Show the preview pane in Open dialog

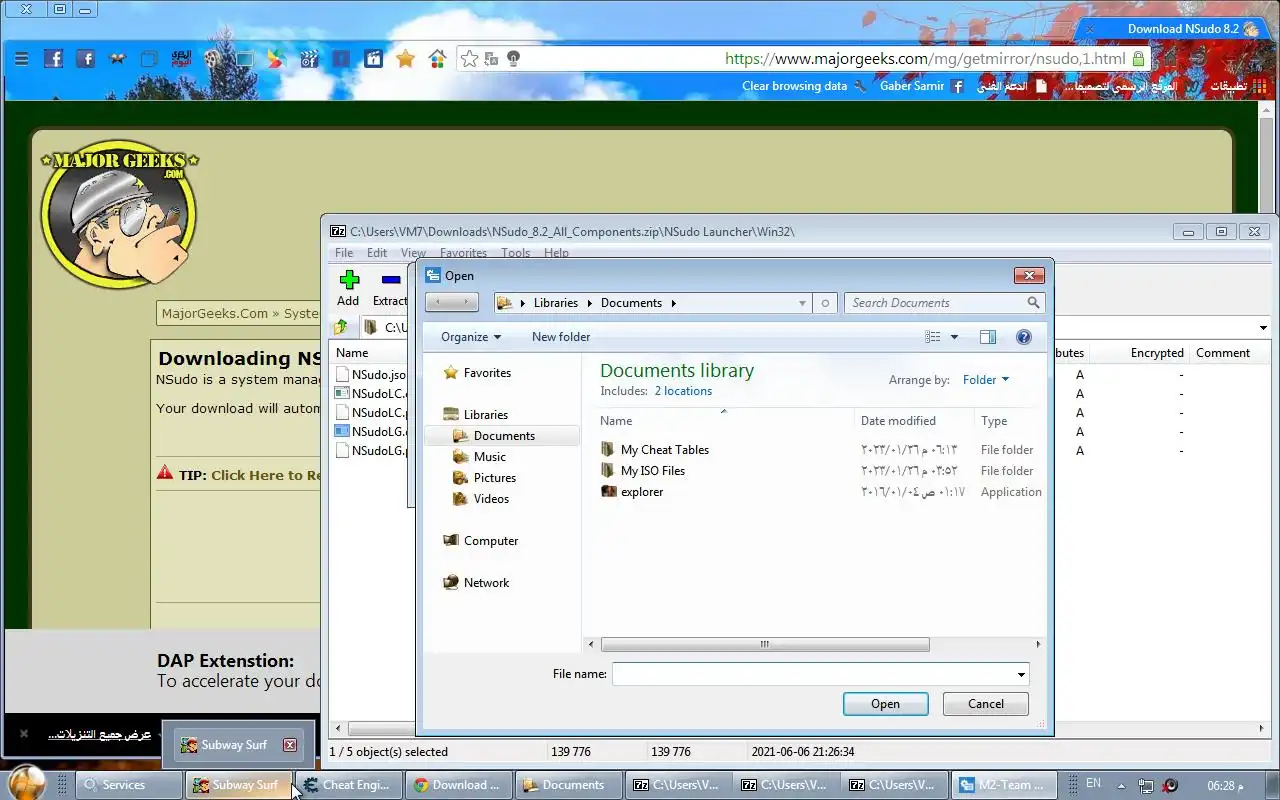(x=988, y=337)
